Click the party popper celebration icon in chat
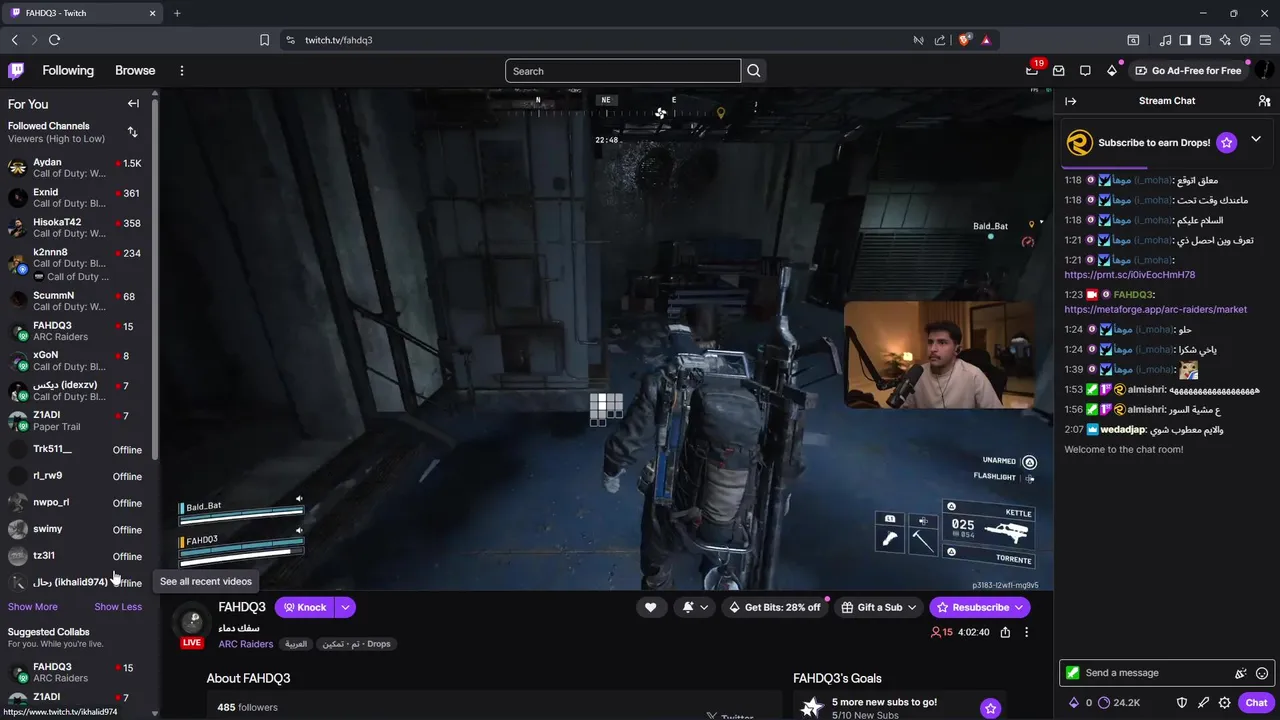Viewport: 1280px width, 720px height. tap(1241, 673)
